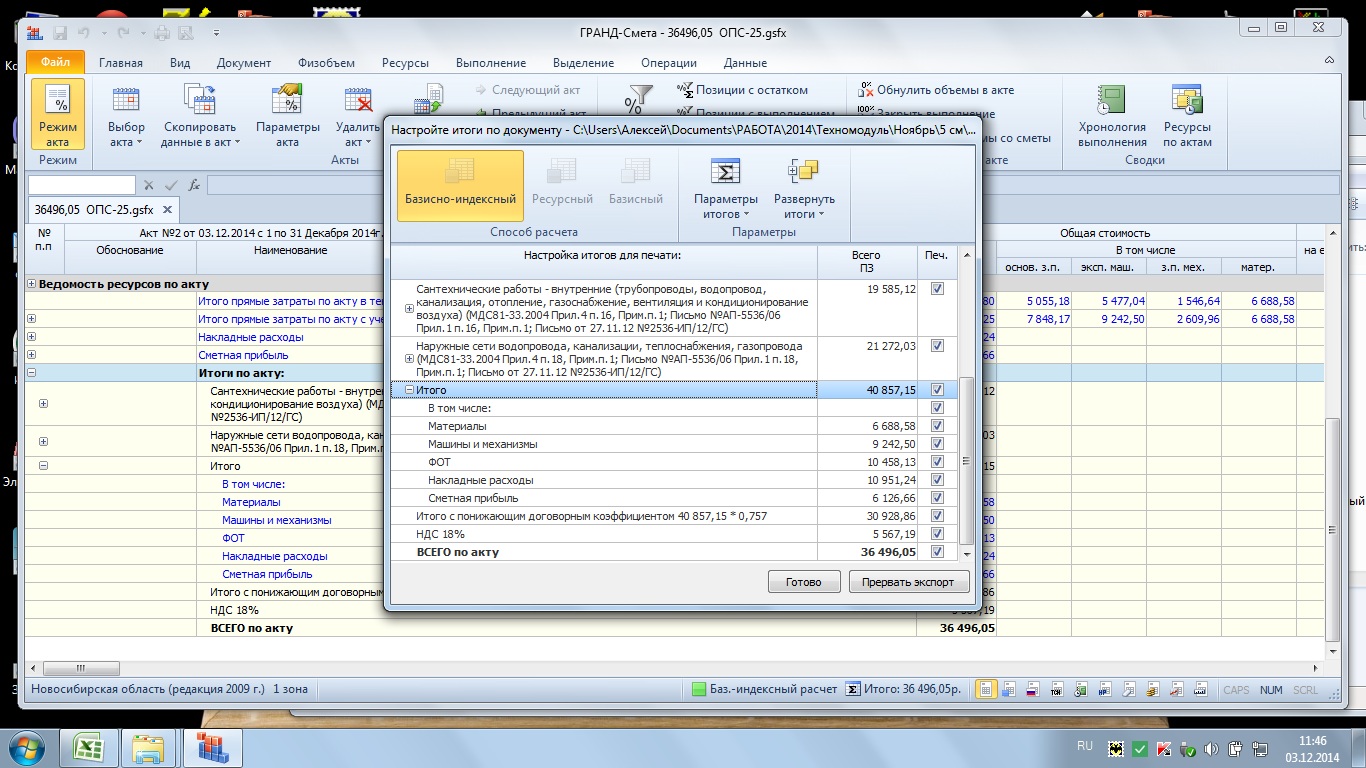Switch to the Ресурсы ribbon tab
The height and width of the screenshot is (768, 1366).
coord(405,63)
